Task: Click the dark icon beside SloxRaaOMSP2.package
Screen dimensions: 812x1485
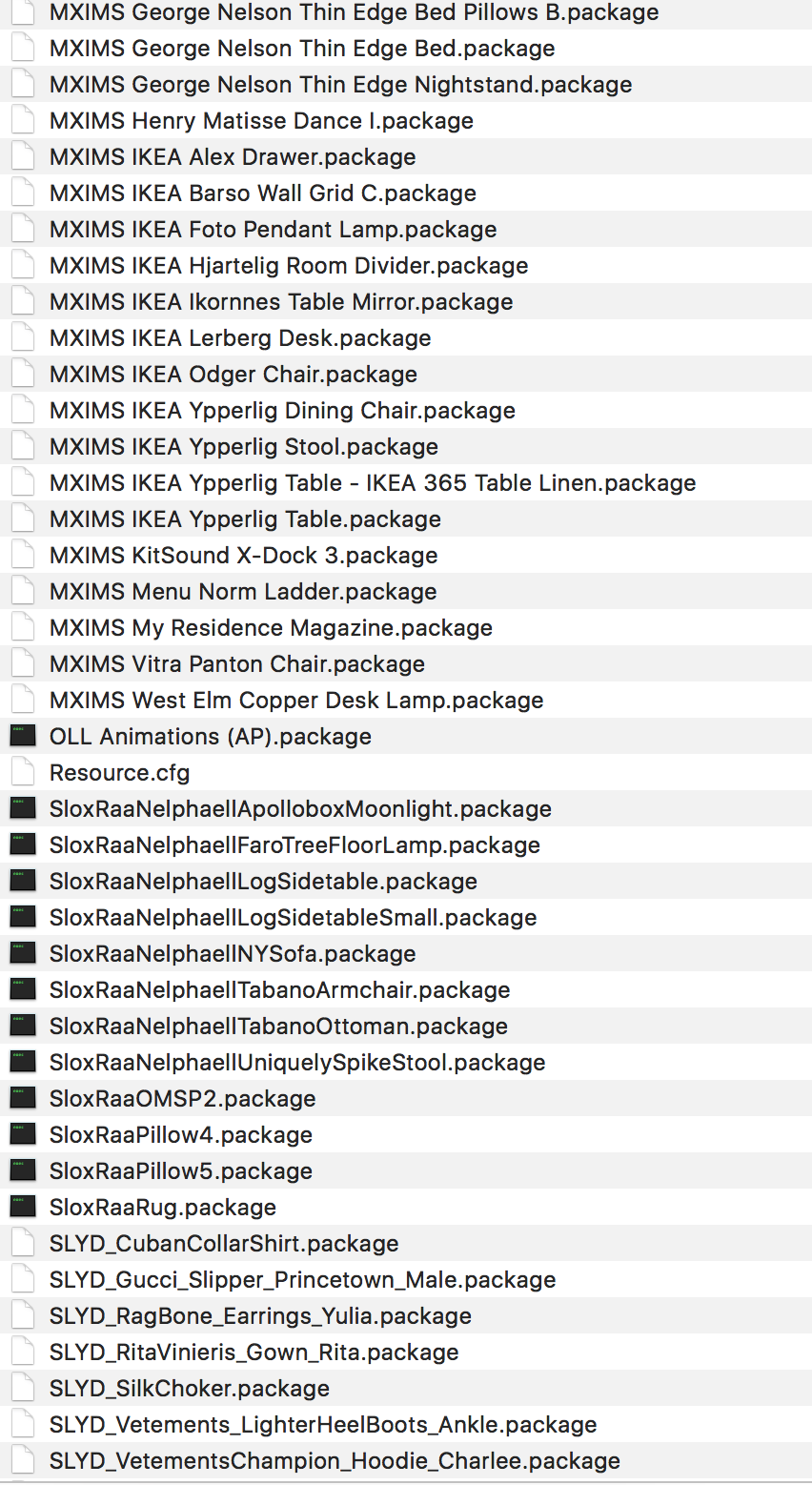Action: (22, 1098)
